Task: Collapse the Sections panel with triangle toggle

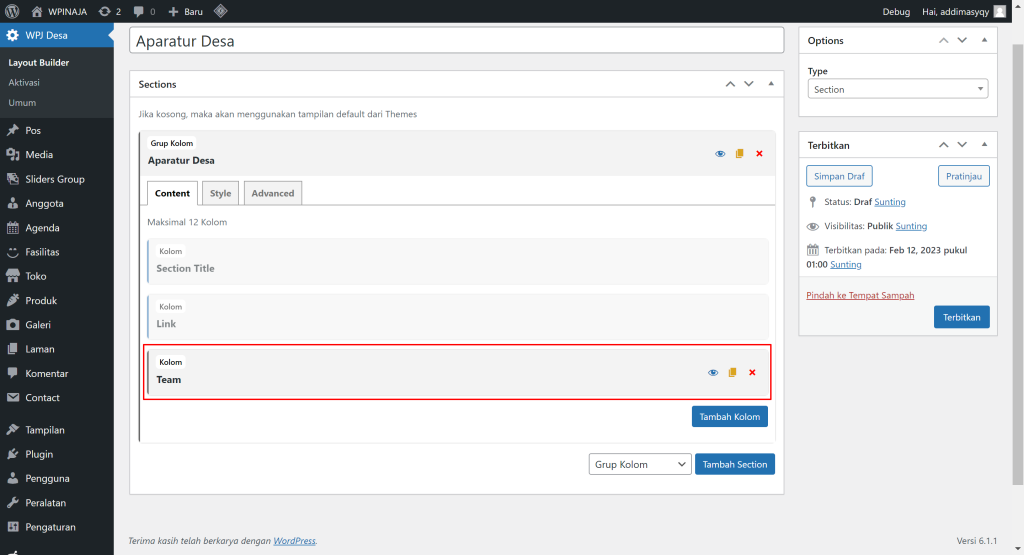Action: (x=771, y=84)
